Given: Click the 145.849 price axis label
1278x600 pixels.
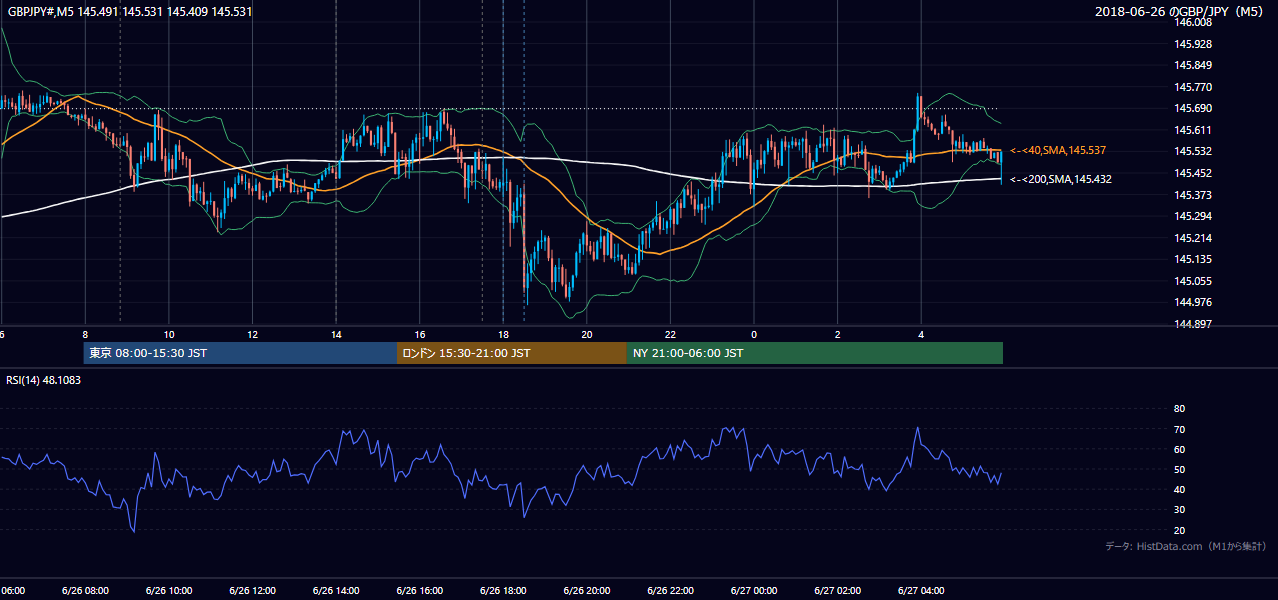Looking at the screenshot, I should pyautogui.click(x=1194, y=66).
